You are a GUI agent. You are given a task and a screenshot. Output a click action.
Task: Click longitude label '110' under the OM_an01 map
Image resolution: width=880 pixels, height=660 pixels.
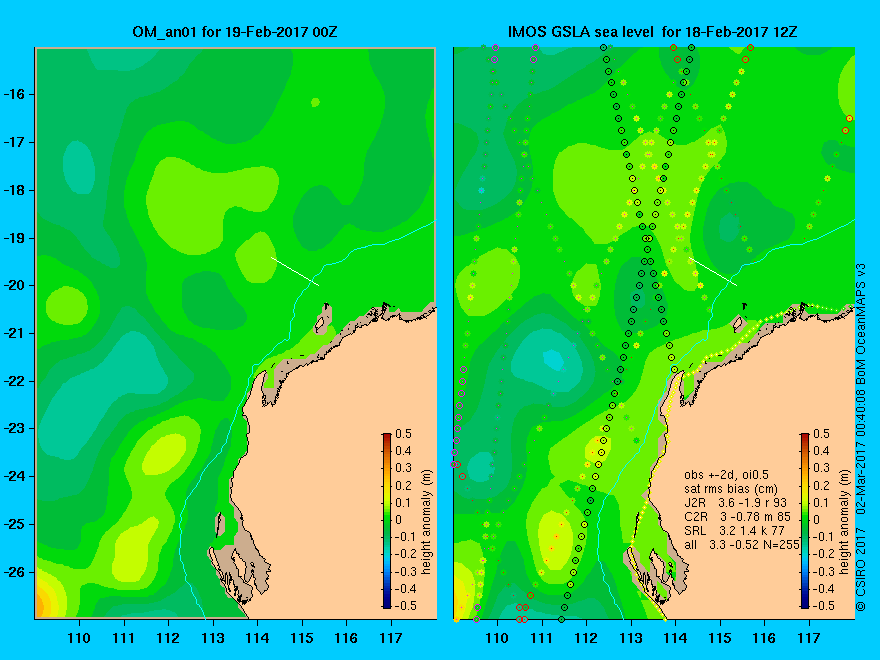[79, 638]
